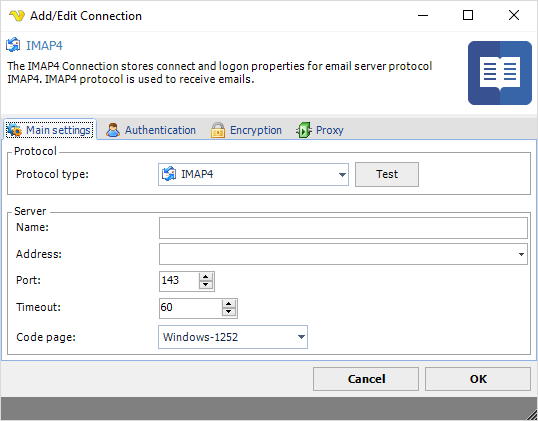Click the Protocol type label

[52, 174]
